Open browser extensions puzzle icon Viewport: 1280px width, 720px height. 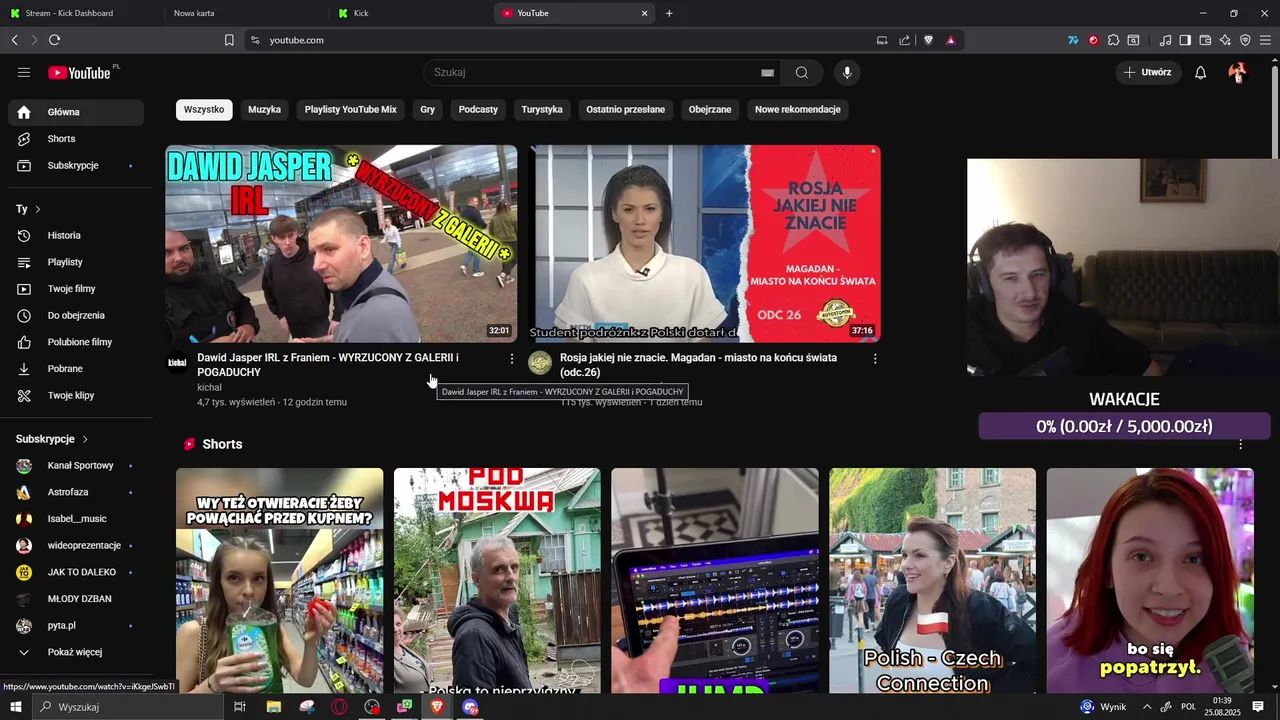coord(1113,40)
